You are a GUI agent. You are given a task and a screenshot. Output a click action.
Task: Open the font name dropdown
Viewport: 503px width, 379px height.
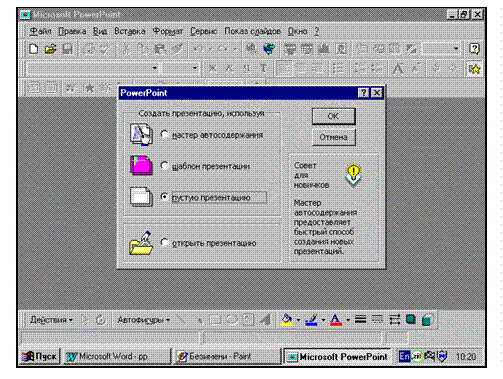[155, 68]
